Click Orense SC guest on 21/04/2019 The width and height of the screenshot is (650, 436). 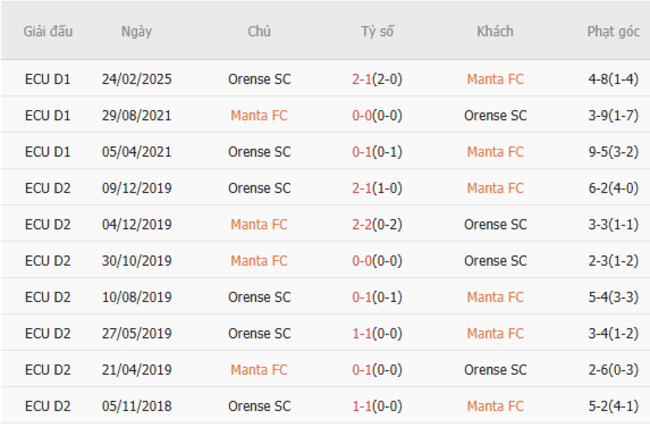(x=495, y=369)
